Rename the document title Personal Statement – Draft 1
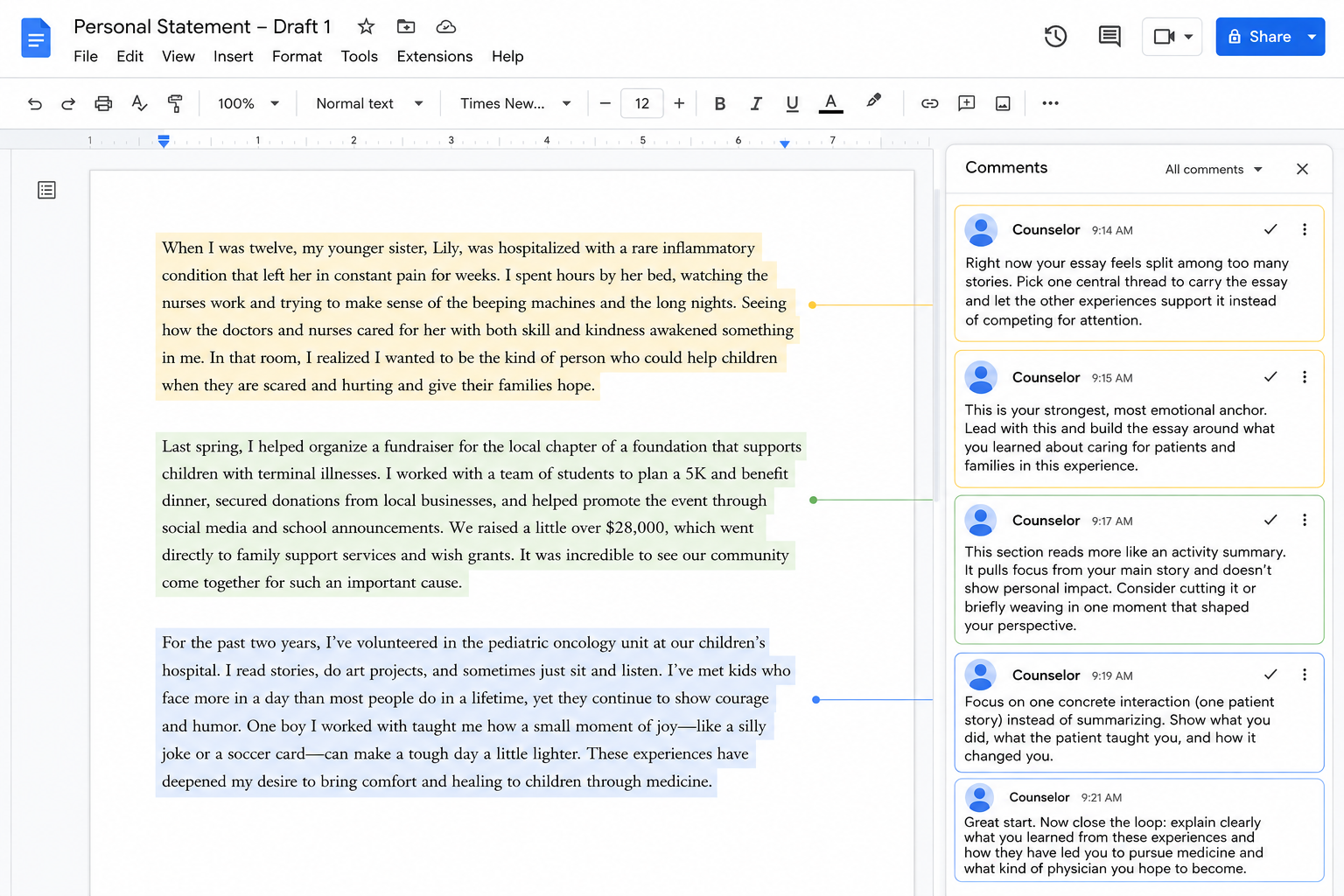Viewport: 1344px width, 896px height. click(202, 26)
